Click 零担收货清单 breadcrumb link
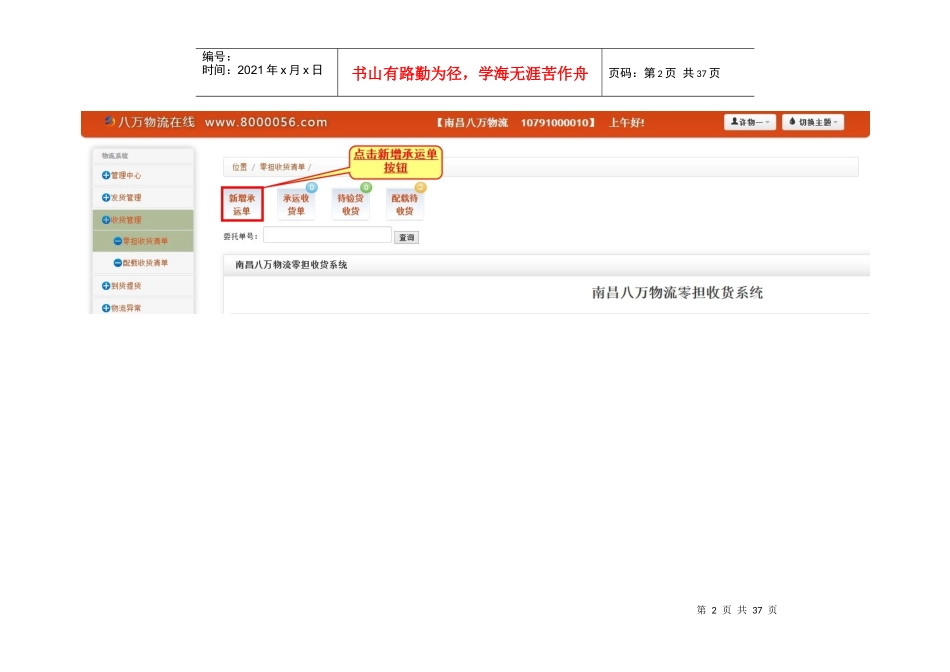Image resolution: width=950 pixels, height=672 pixels. point(282,167)
